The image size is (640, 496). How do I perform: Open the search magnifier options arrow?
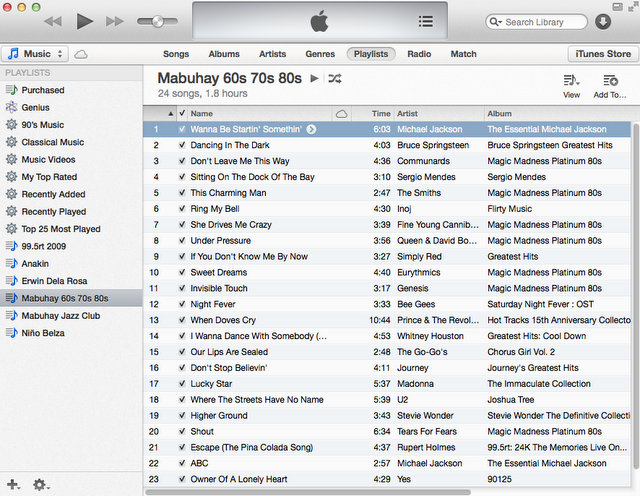[496, 22]
